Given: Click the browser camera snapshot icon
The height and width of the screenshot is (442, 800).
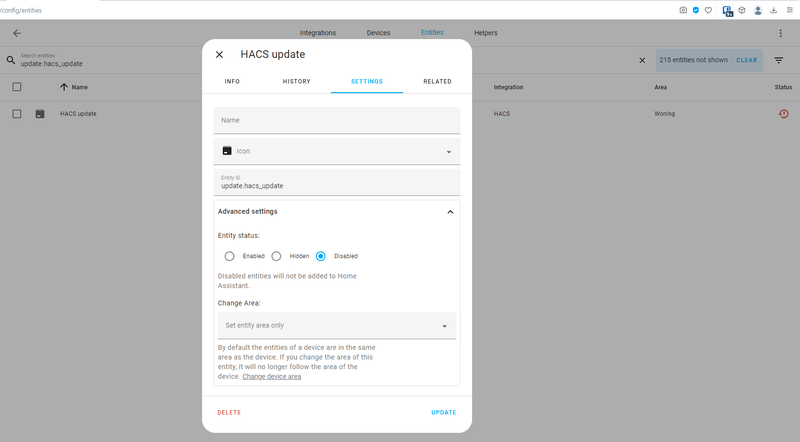Looking at the screenshot, I should 683,10.
